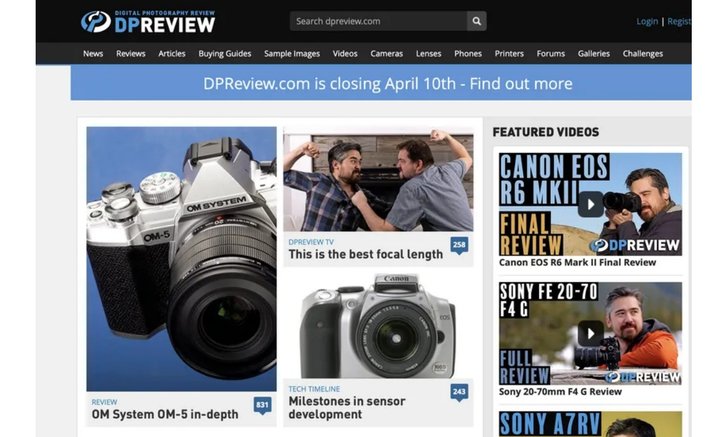
Task: Open the Cameras menu
Action: [387, 53]
